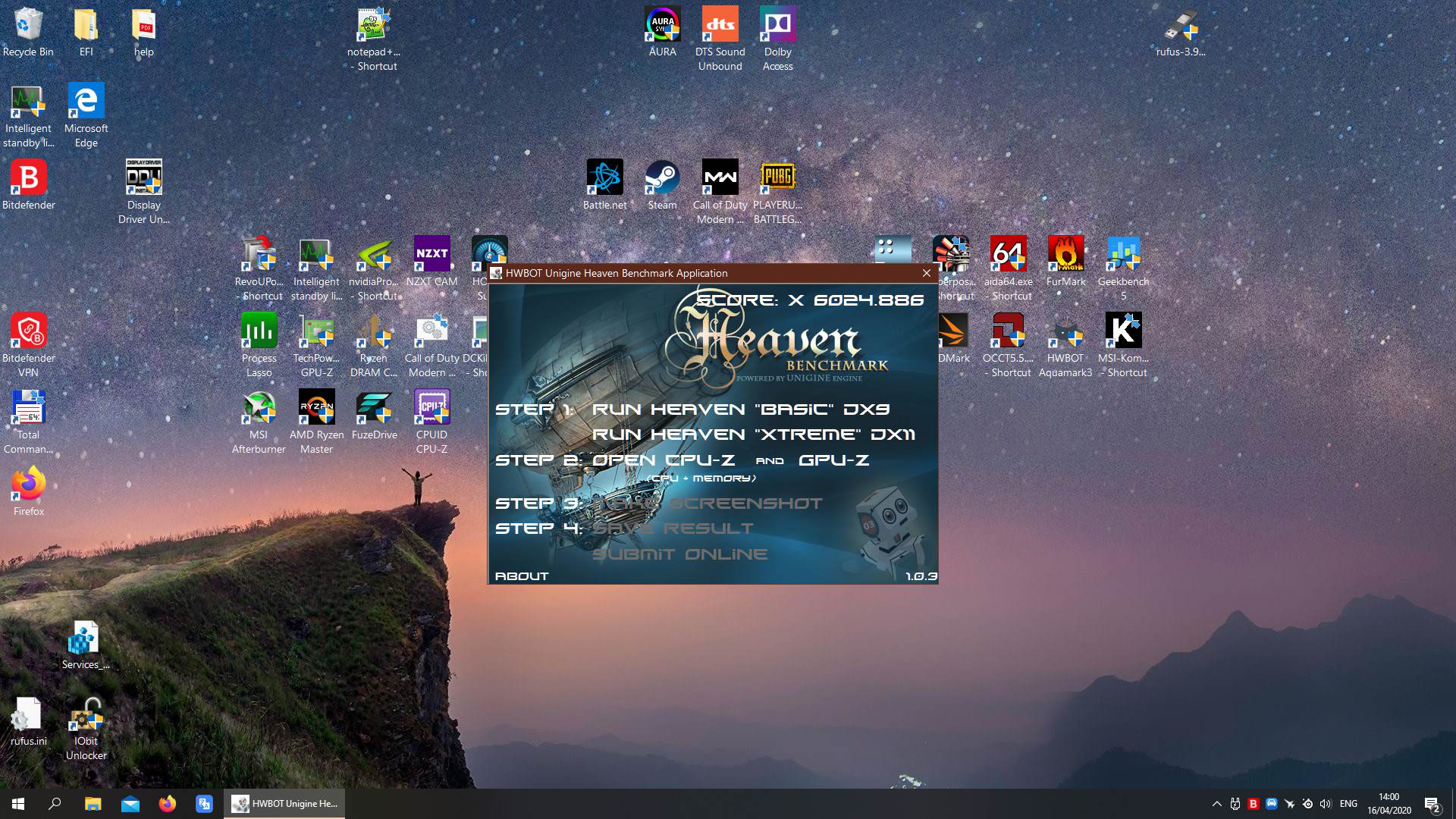Screen dimensions: 1456x819
Task: Run Heaven "Basic" DX9 benchmark
Action: tap(741, 409)
